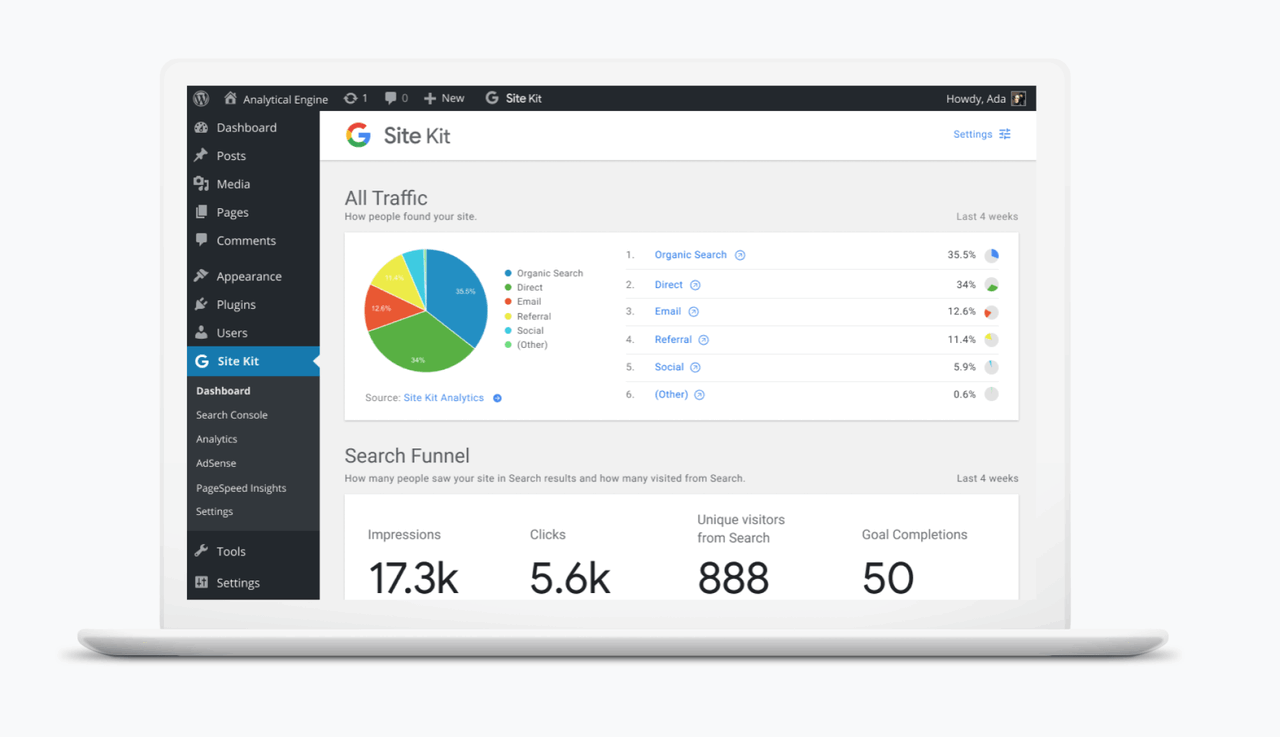Open Settings link in Site Kit header

[x=972, y=134]
